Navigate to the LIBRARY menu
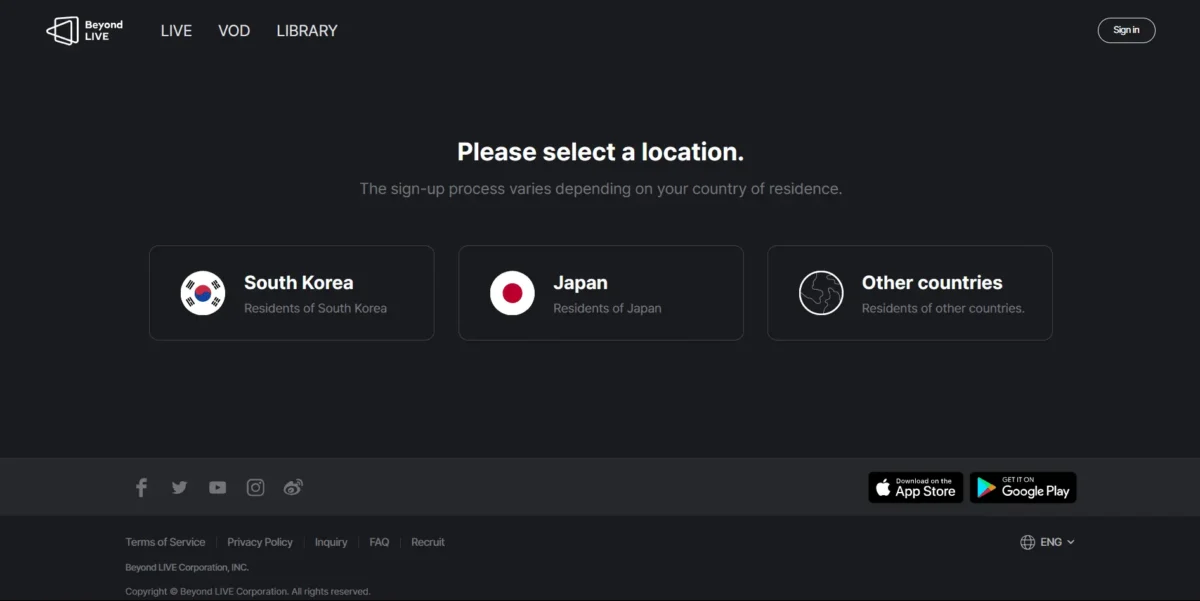The height and width of the screenshot is (601, 1200). click(x=307, y=31)
